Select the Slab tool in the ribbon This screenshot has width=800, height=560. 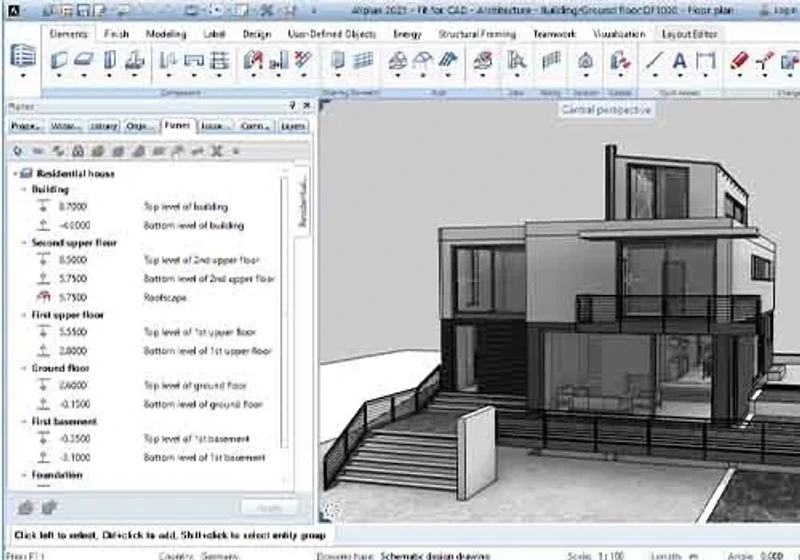84,60
